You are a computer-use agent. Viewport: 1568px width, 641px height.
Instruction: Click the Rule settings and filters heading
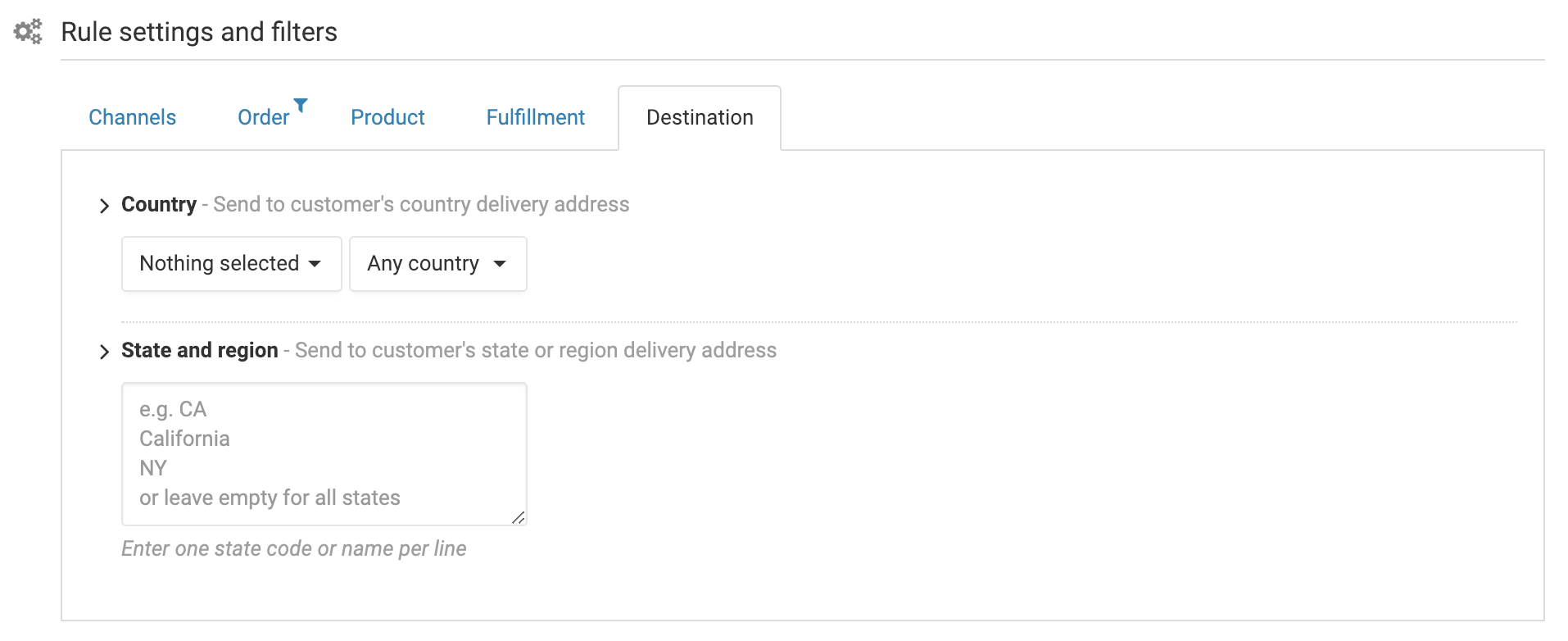coord(199,32)
